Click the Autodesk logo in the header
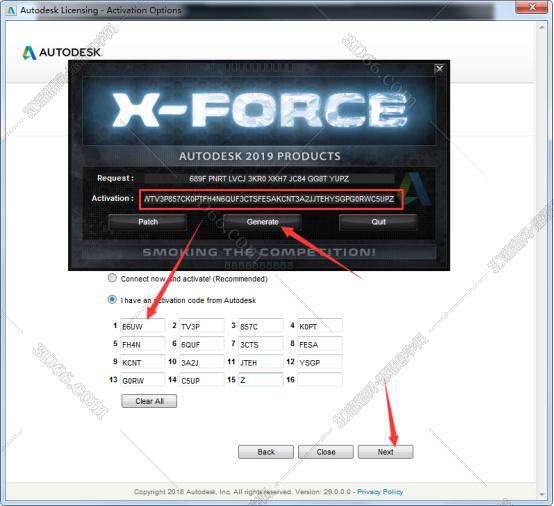Viewport: 554px width, 506px height. coord(62,53)
